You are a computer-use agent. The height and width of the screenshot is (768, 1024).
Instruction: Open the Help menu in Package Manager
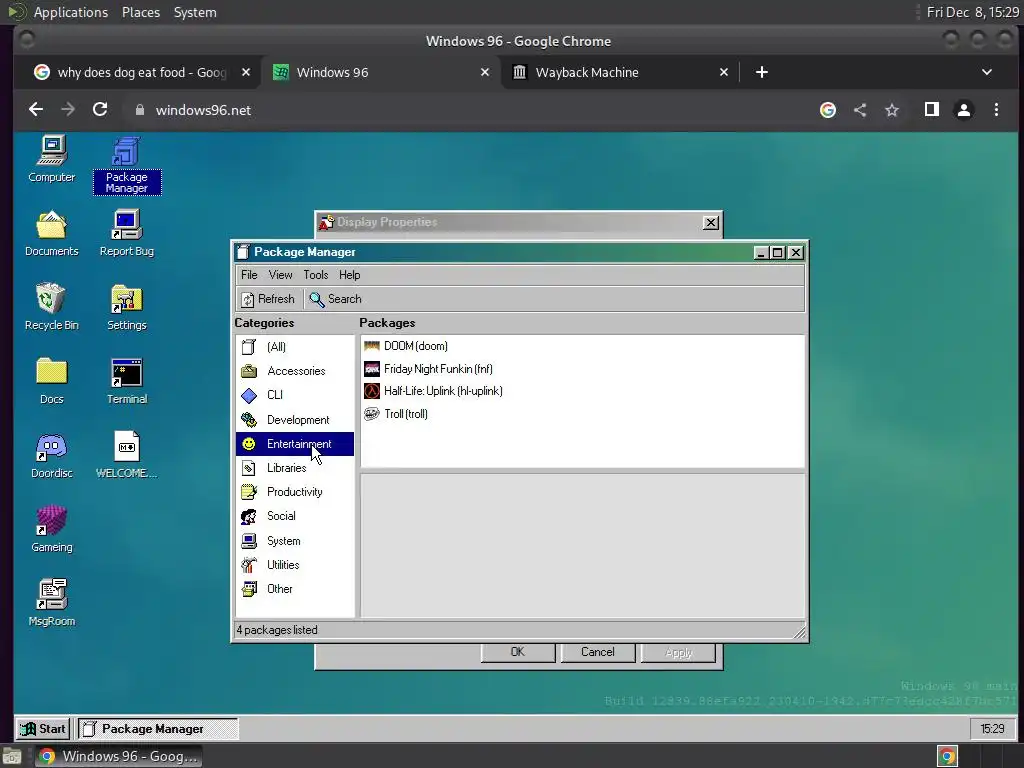[349, 275]
